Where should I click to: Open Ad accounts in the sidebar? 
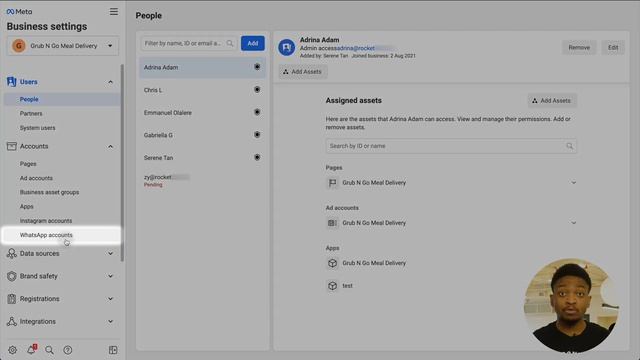pos(36,178)
